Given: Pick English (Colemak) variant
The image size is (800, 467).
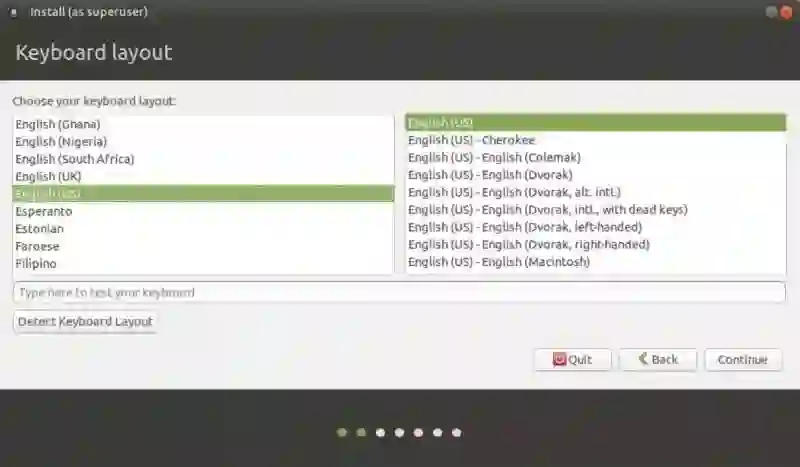Looking at the screenshot, I should coord(596,158).
